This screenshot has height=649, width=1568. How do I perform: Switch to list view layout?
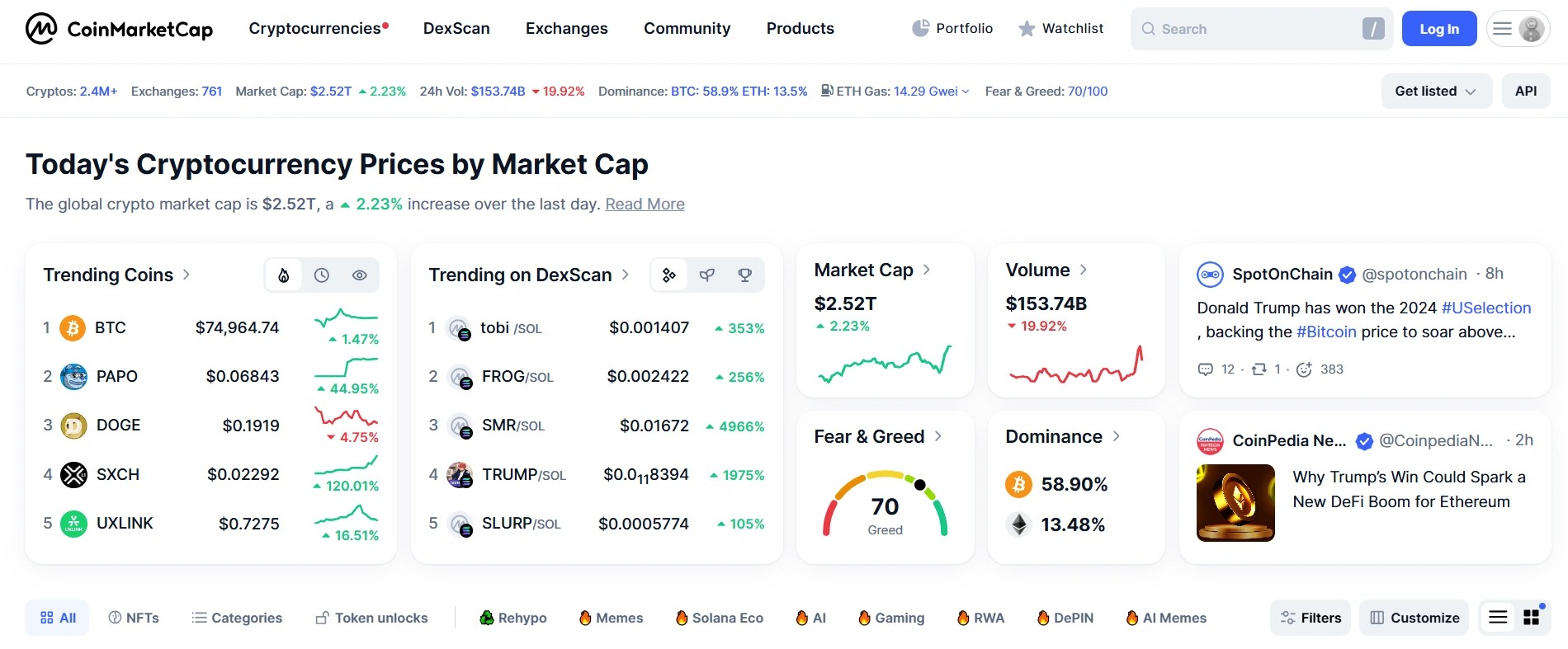tap(1498, 618)
